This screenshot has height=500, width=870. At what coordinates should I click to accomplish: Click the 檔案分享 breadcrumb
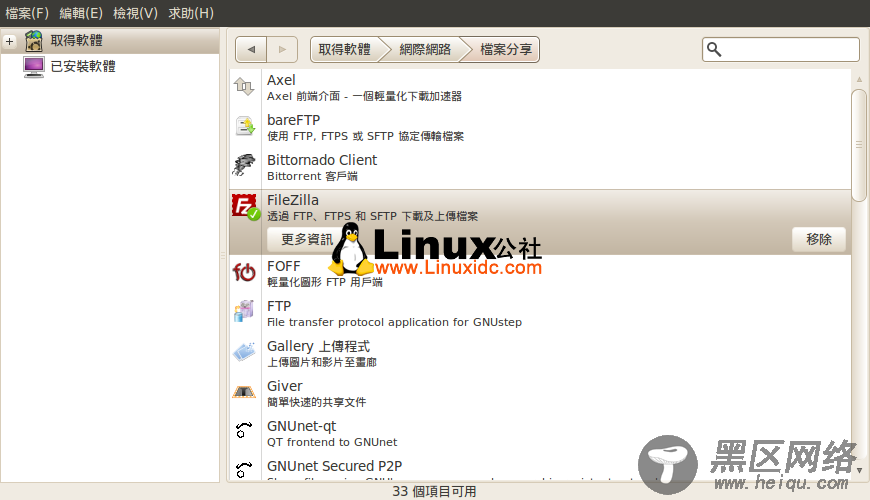coord(505,49)
